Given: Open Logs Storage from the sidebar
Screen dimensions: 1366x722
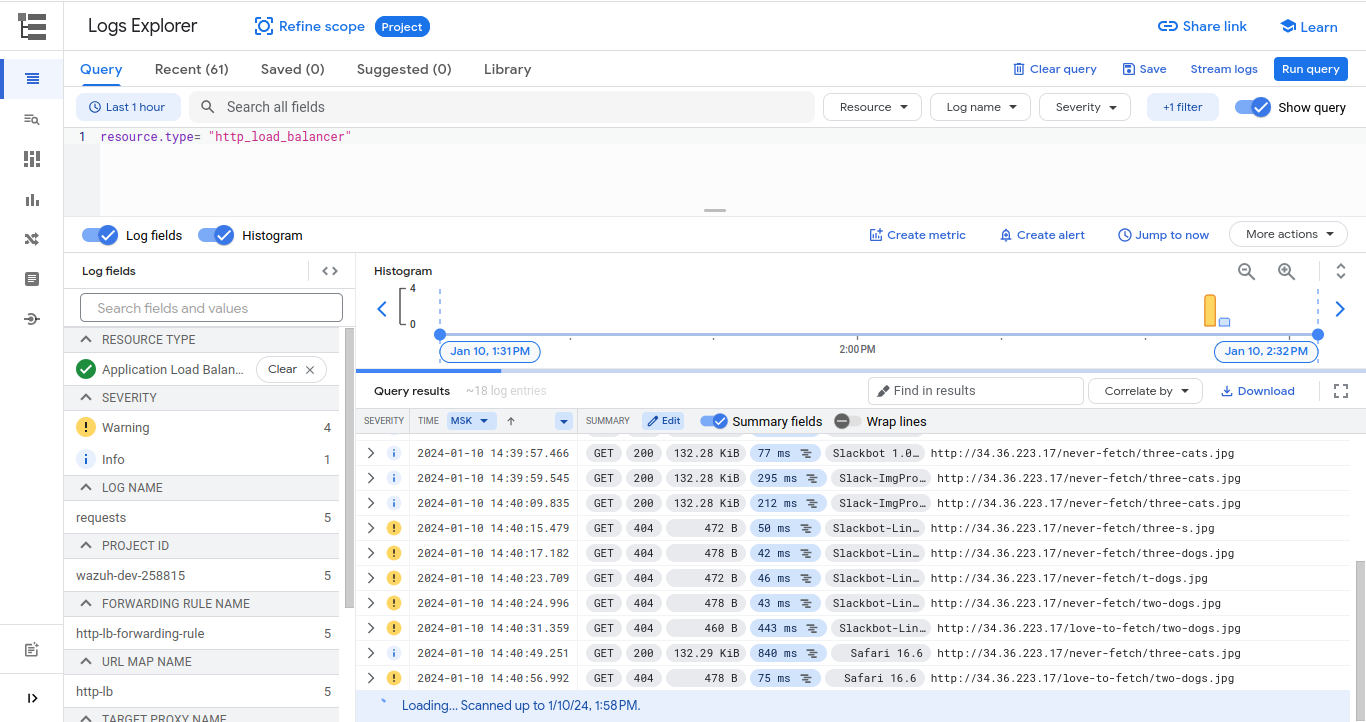Looking at the screenshot, I should pyautogui.click(x=32, y=278).
